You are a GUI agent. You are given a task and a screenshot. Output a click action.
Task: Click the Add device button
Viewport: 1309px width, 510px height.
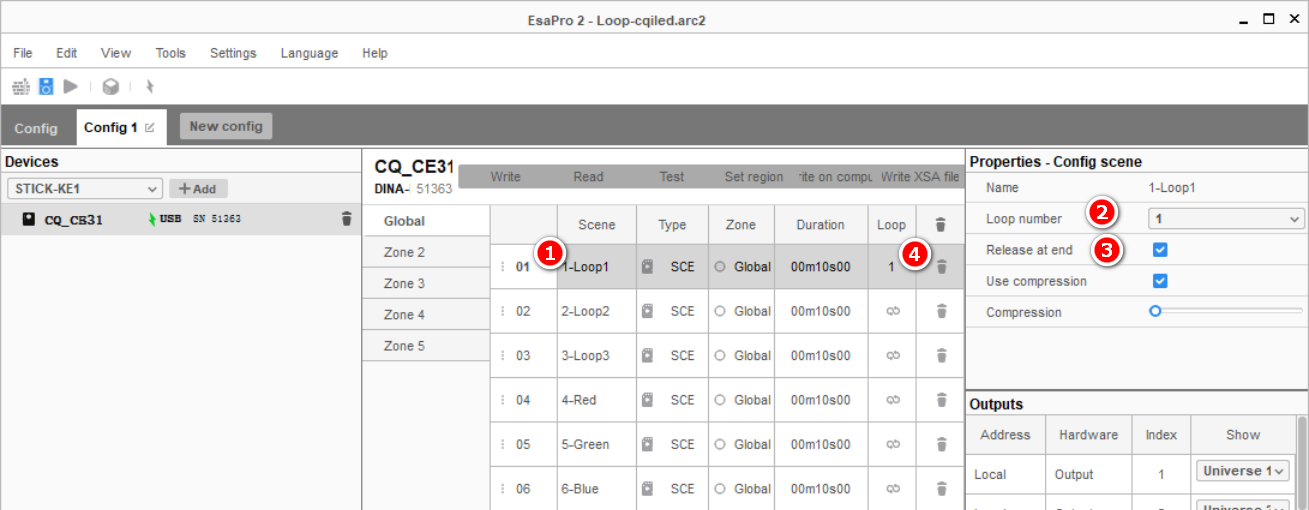pos(198,188)
